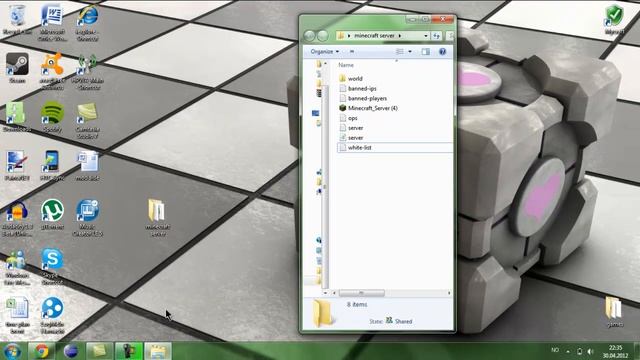Sort by the Name column header
This screenshot has width=640, height=360.
346,65
